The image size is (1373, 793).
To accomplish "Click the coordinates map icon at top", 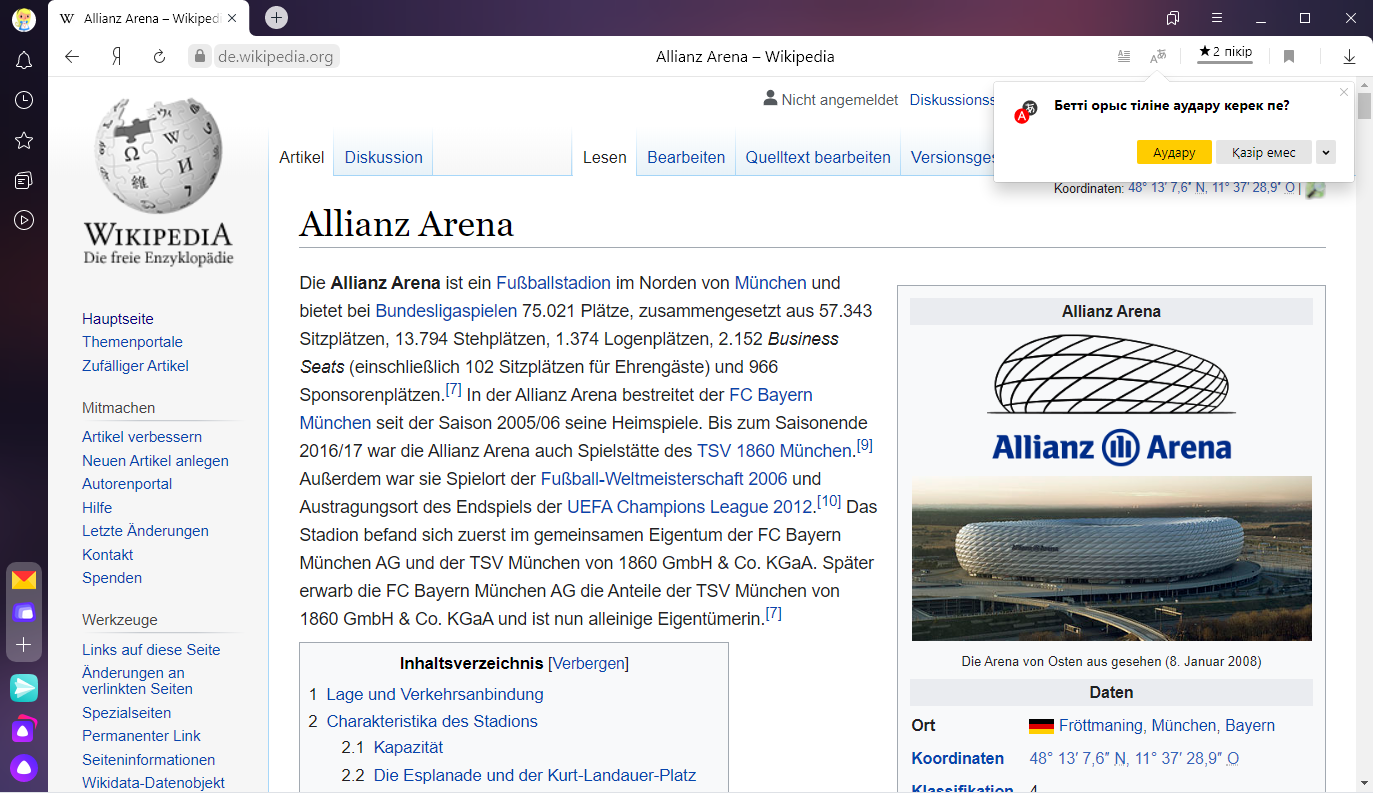I will (x=1315, y=188).
